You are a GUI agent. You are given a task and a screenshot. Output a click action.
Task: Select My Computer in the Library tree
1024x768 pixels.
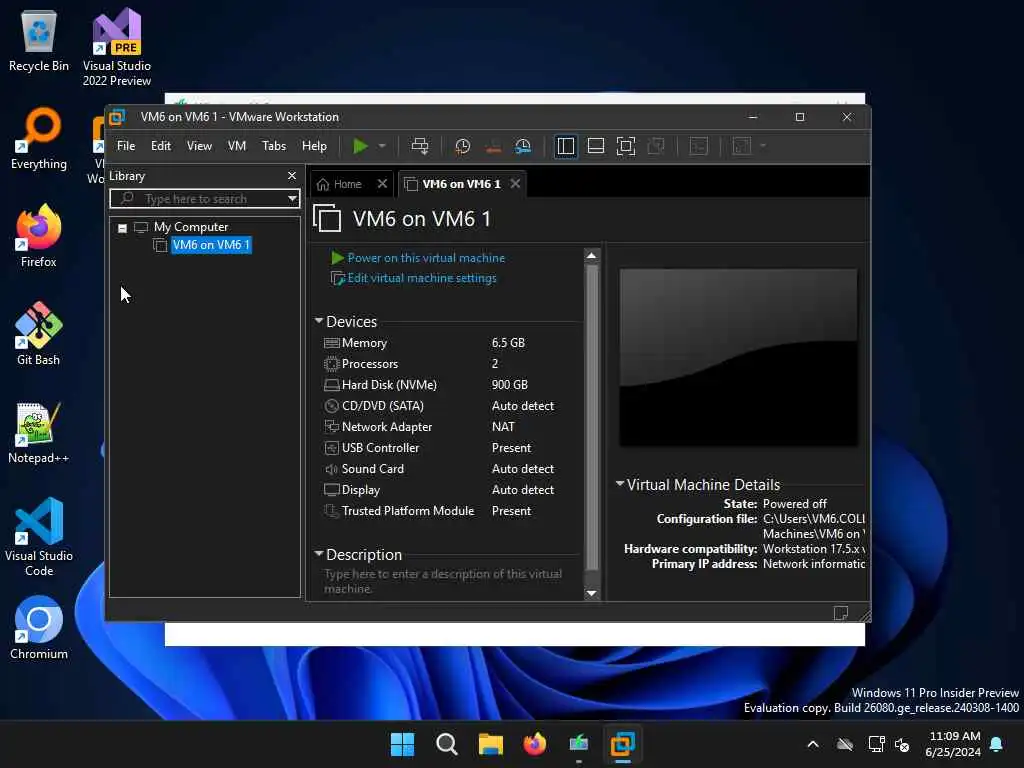click(x=191, y=227)
